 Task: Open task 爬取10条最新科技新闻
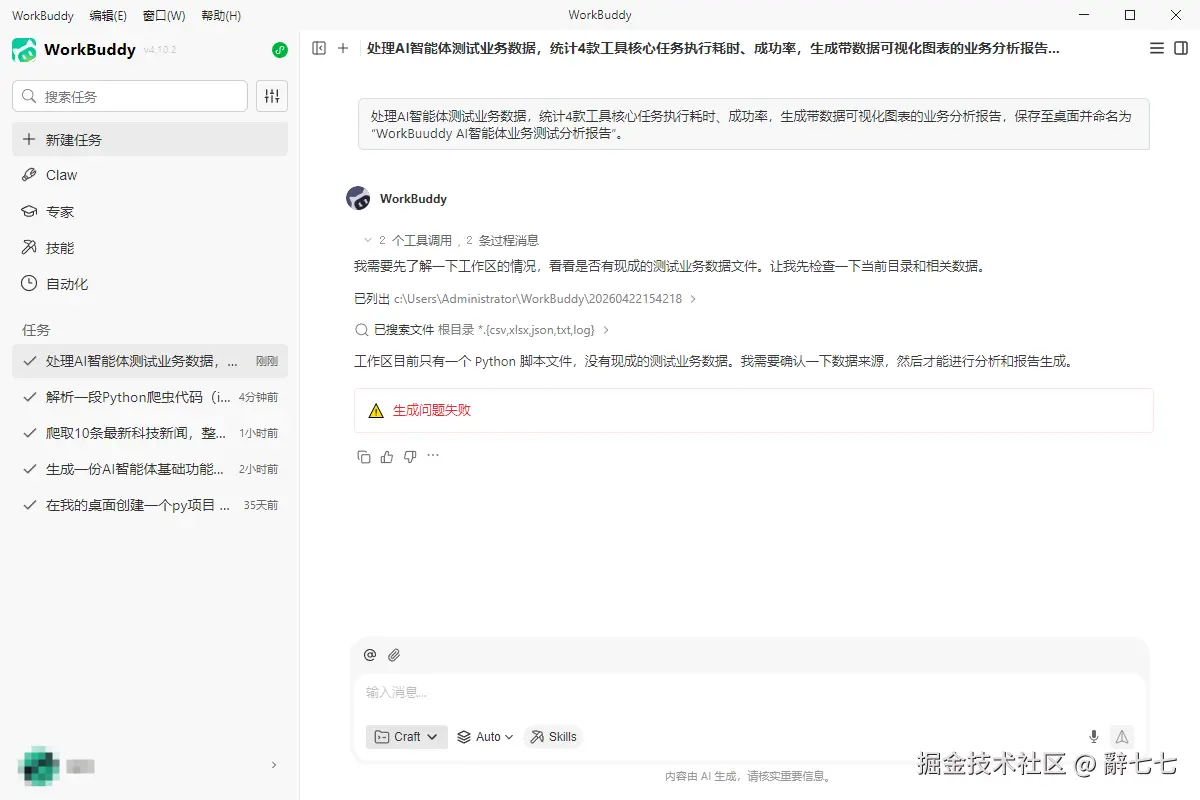click(x=150, y=433)
